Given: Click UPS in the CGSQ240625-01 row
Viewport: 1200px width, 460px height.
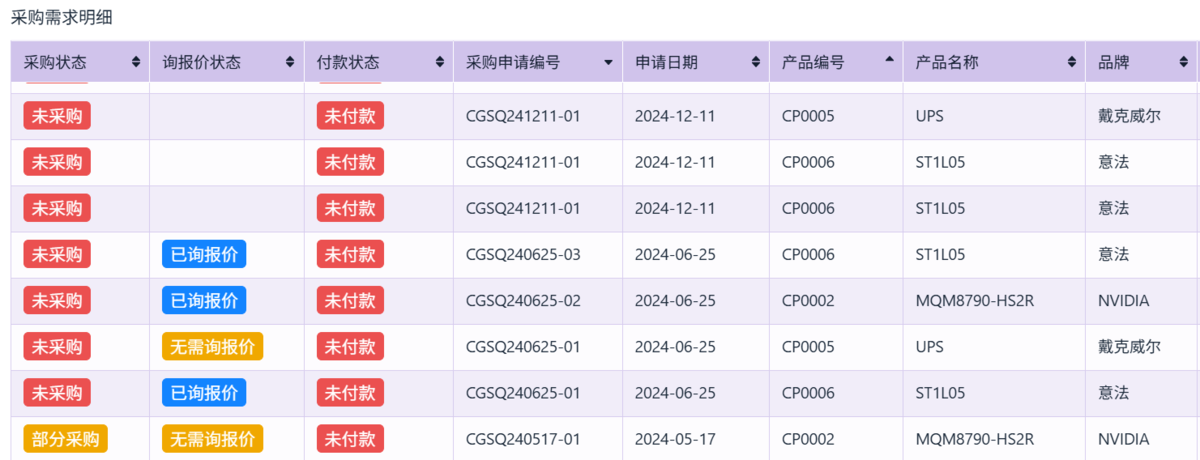Looking at the screenshot, I should 929,347.
